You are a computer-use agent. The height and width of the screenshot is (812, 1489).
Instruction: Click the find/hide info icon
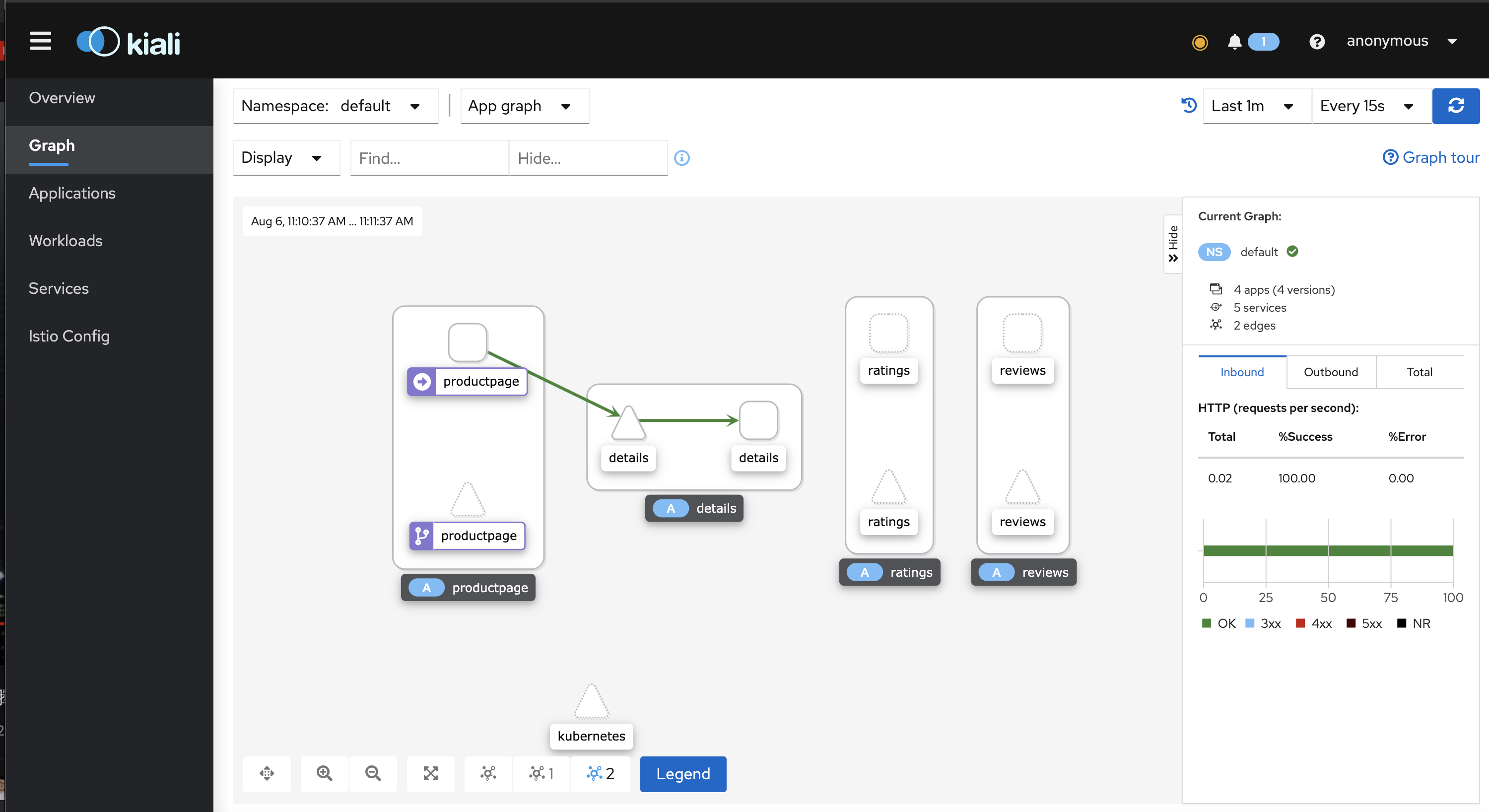point(682,158)
